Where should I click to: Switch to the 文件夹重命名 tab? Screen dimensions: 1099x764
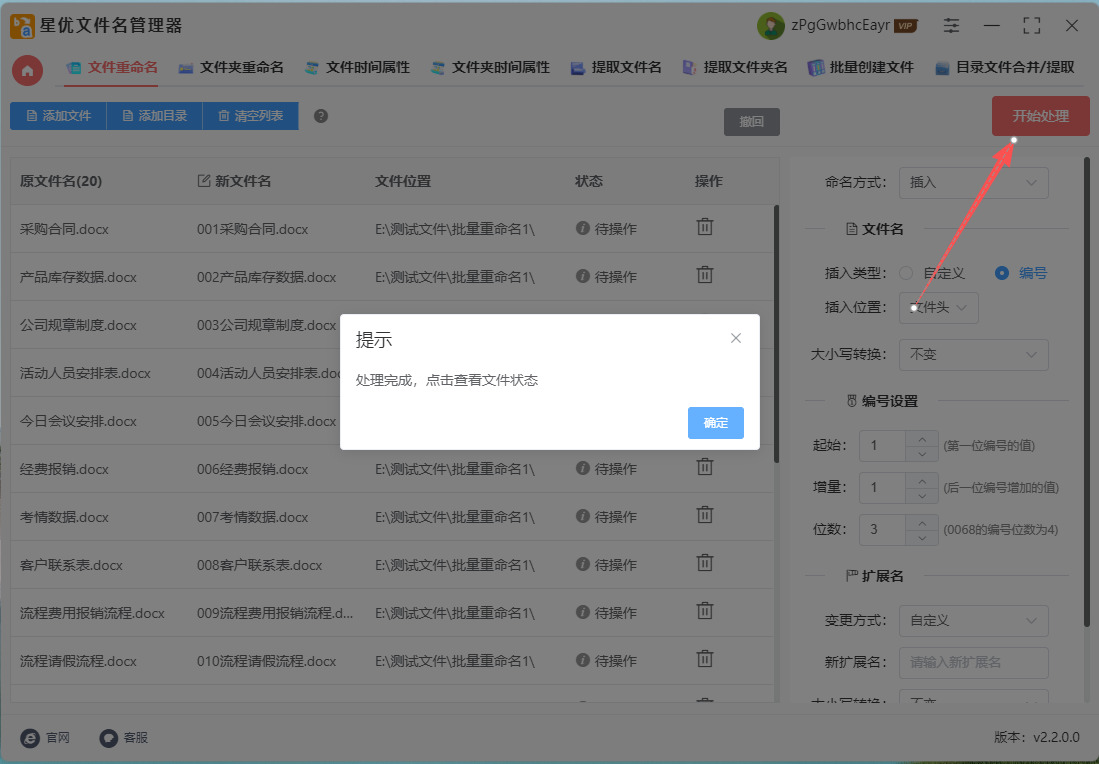[231, 68]
